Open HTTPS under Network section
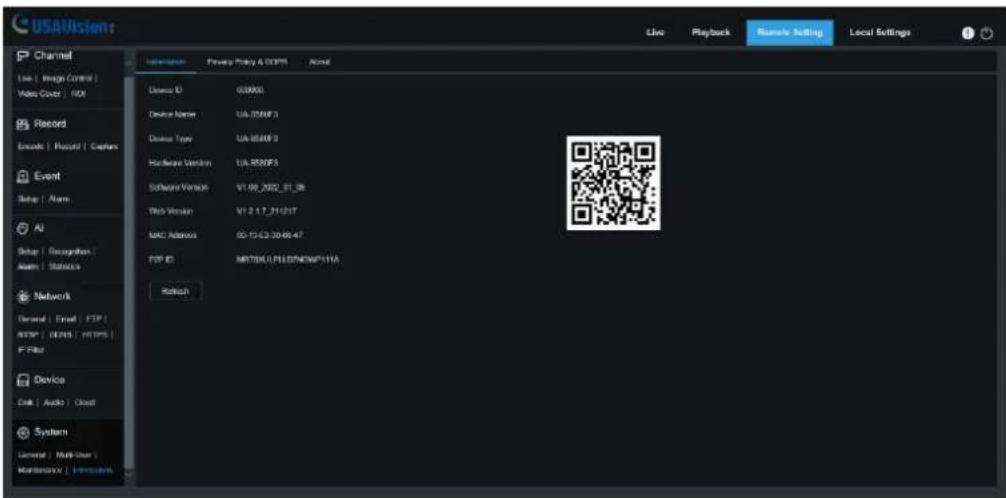The height and width of the screenshot is (498, 1006). (x=95, y=335)
